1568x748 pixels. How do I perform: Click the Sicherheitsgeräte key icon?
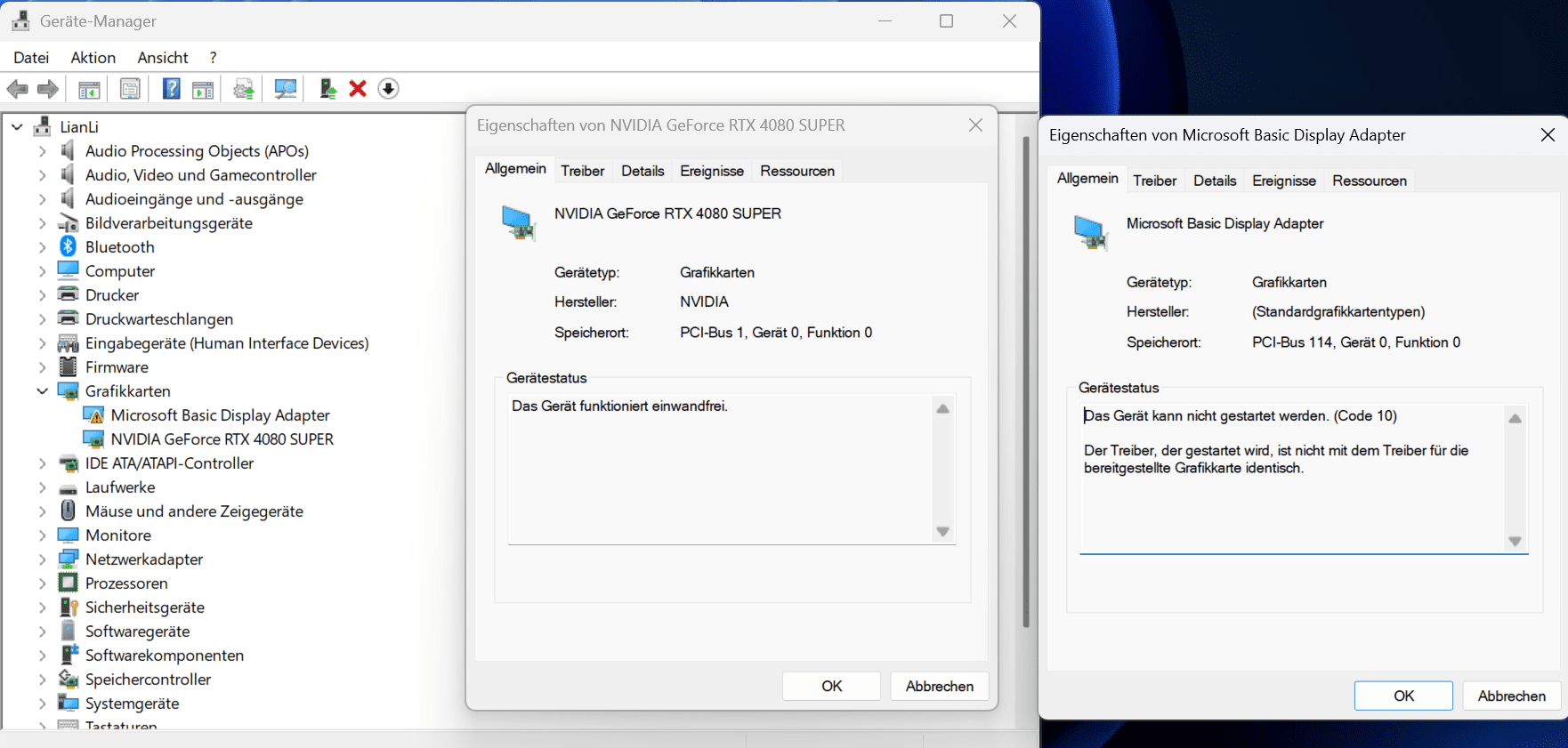click(x=68, y=607)
